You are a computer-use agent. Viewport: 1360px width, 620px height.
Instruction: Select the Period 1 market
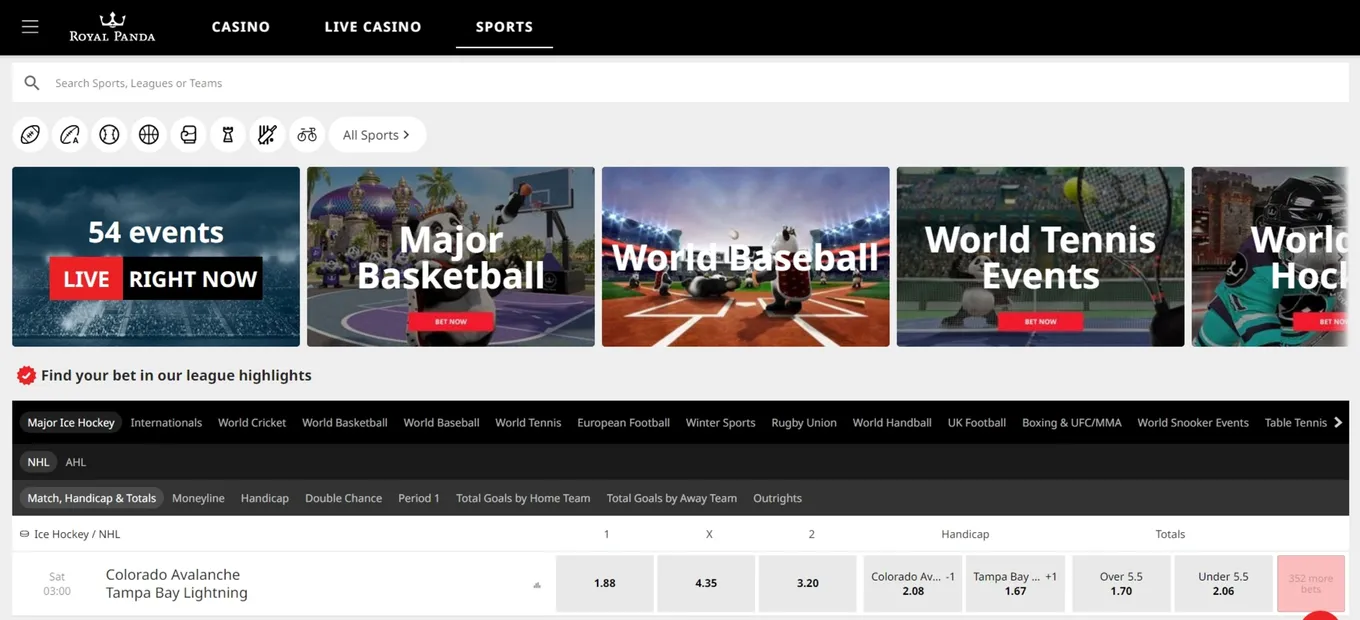[x=419, y=498]
